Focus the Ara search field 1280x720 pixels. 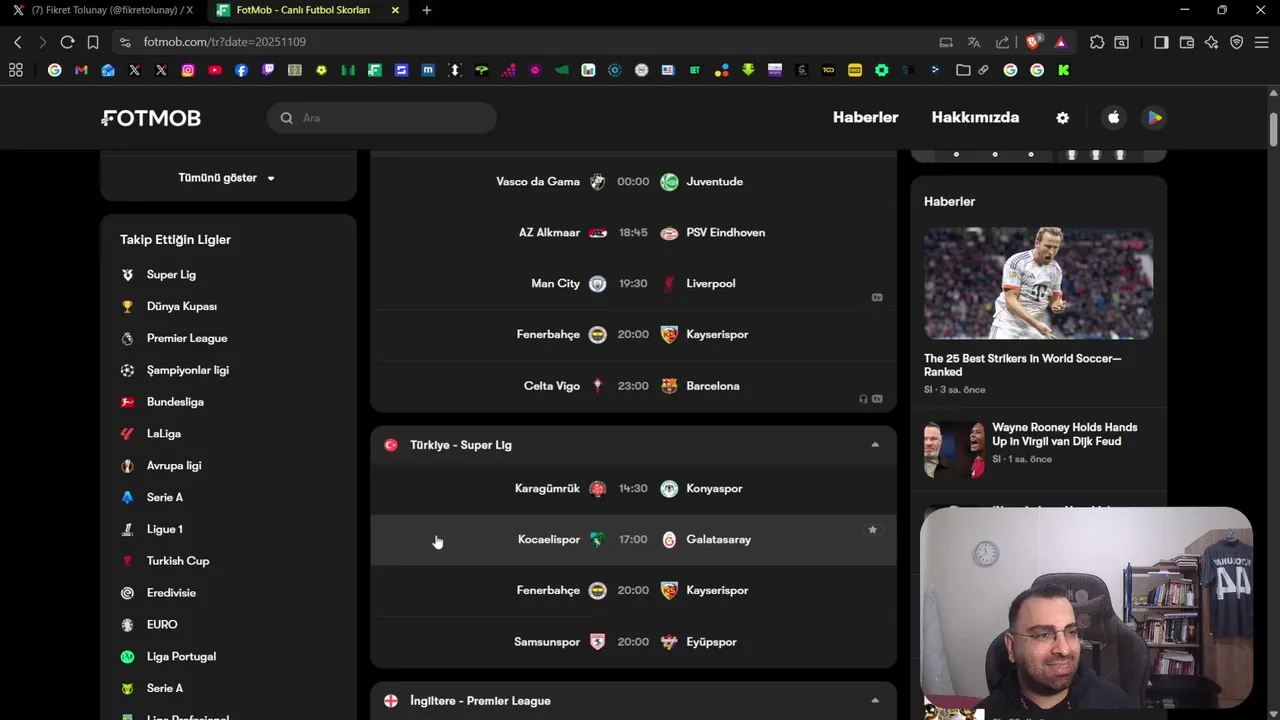(x=381, y=118)
